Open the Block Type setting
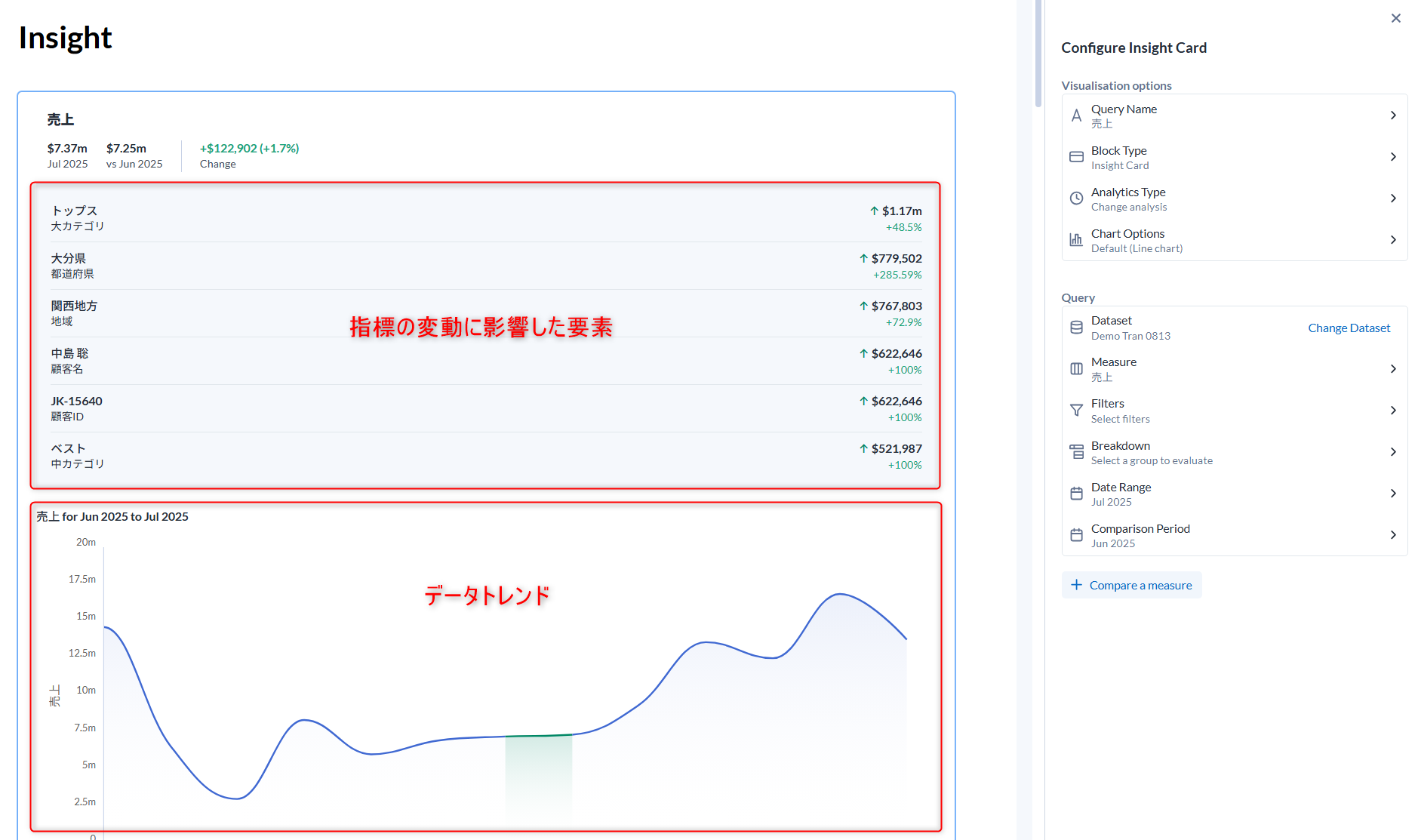The width and height of the screenshot is (1418, 840). [1235, 157]
